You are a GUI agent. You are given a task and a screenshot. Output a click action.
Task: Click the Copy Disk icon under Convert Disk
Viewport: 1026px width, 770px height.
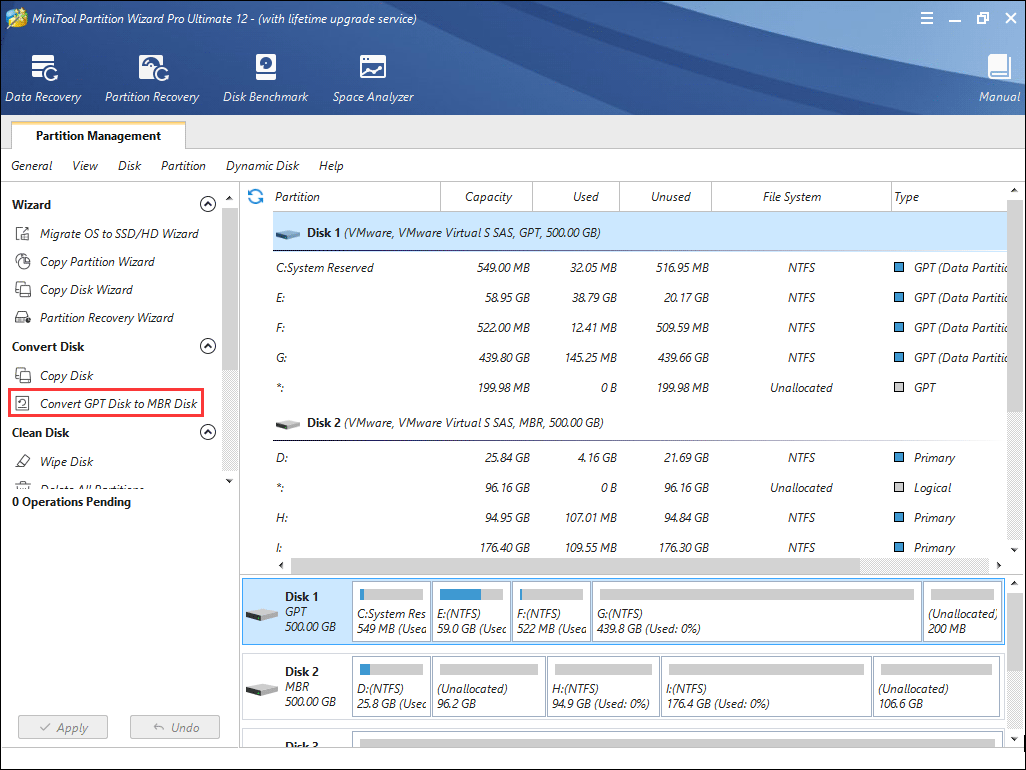tap(23, 376)
